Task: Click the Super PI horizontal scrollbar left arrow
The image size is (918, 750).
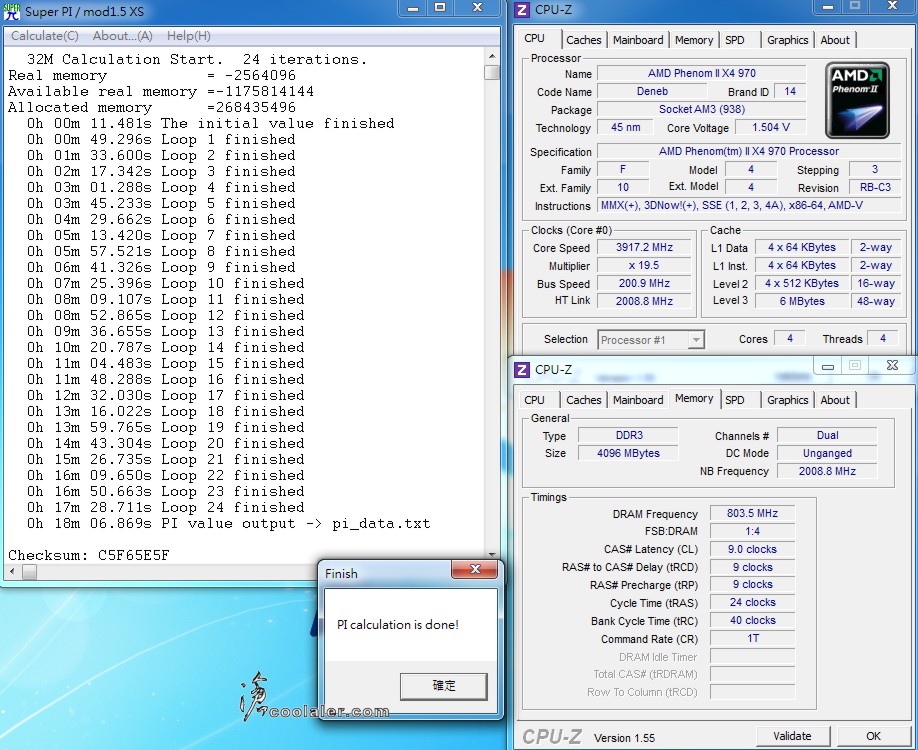Action: [x=12, y=571]
